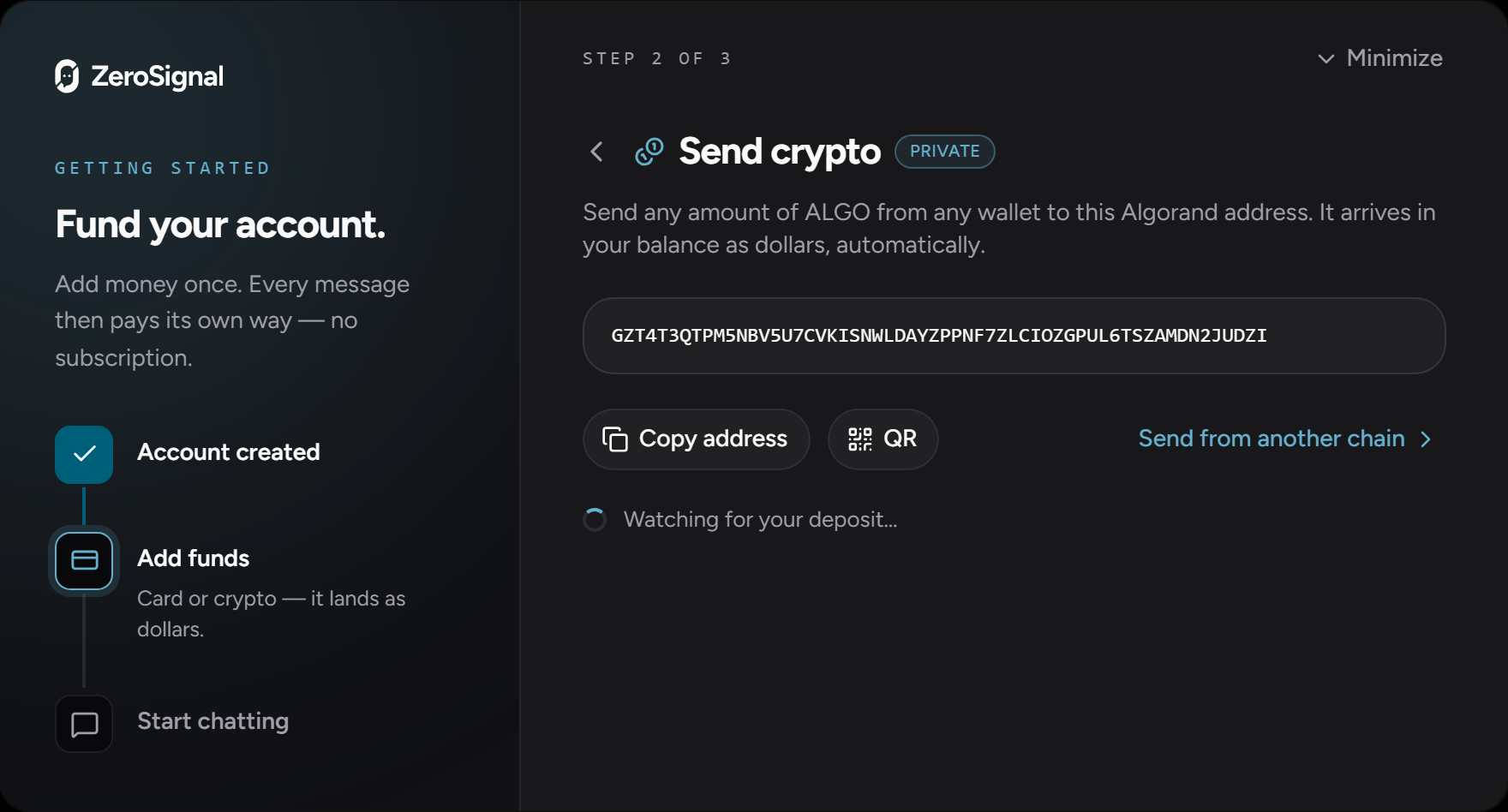1508x812 pixels.
Task: Click the Algorand address field
Action: pyautogui.click(x=1014, y=336)
